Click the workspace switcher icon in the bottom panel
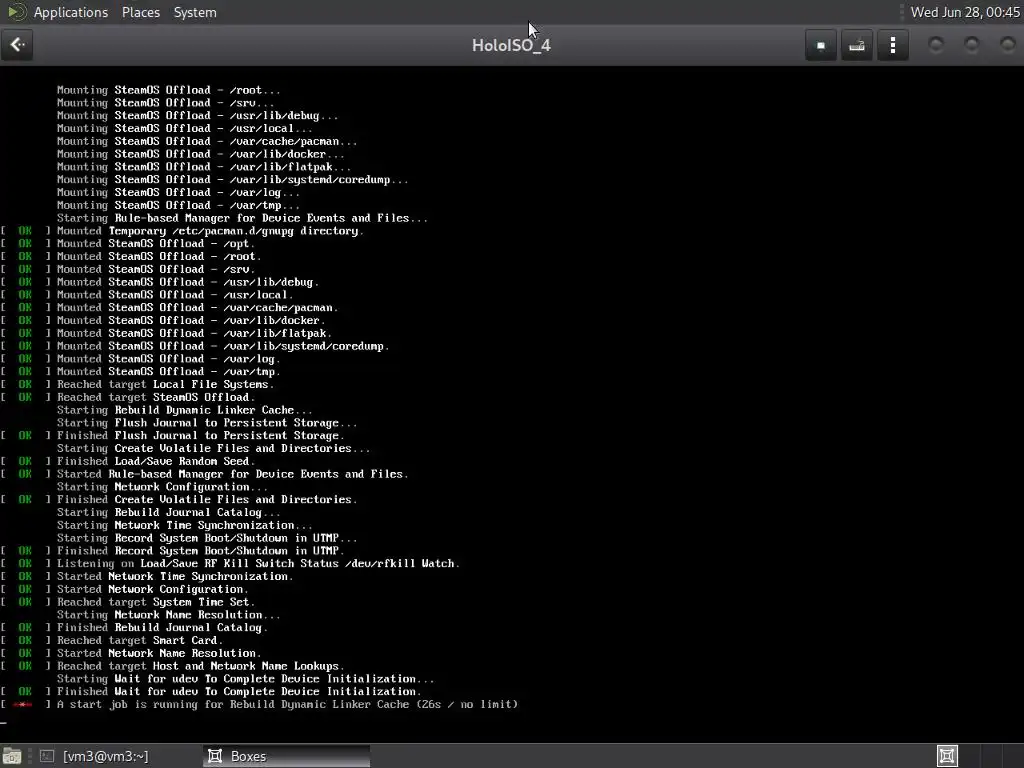The height and width of the screenshot is (768, 1024). [x=947, y=756]
